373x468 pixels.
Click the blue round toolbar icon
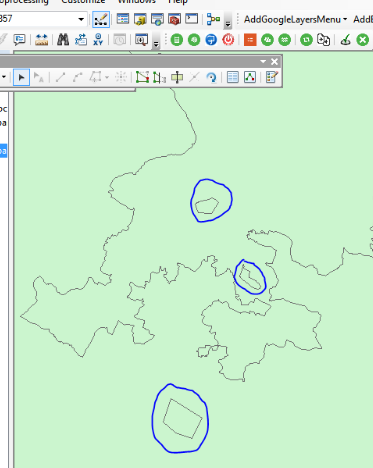point(211,40)
